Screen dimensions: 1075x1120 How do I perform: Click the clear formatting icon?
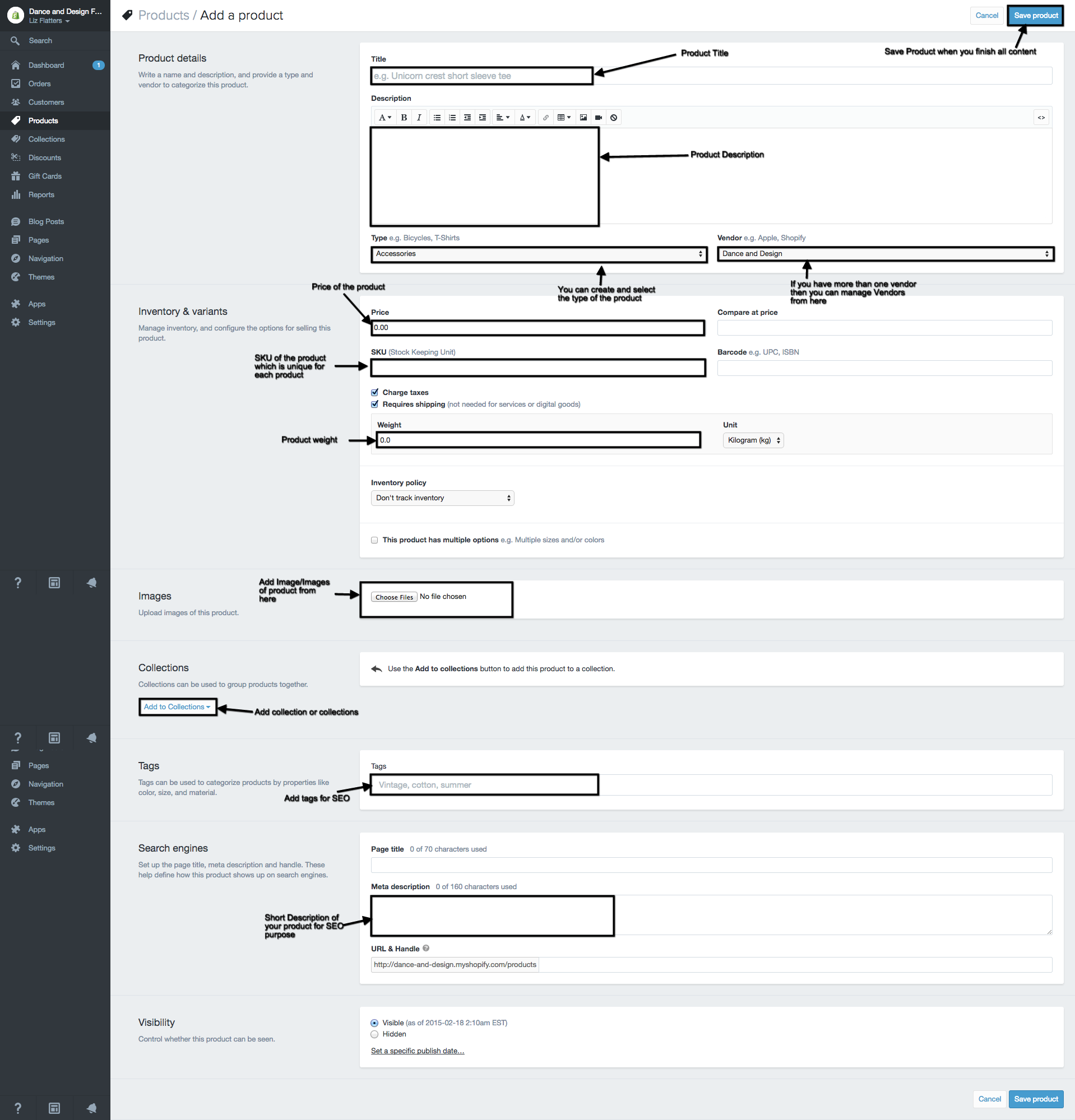613,118
